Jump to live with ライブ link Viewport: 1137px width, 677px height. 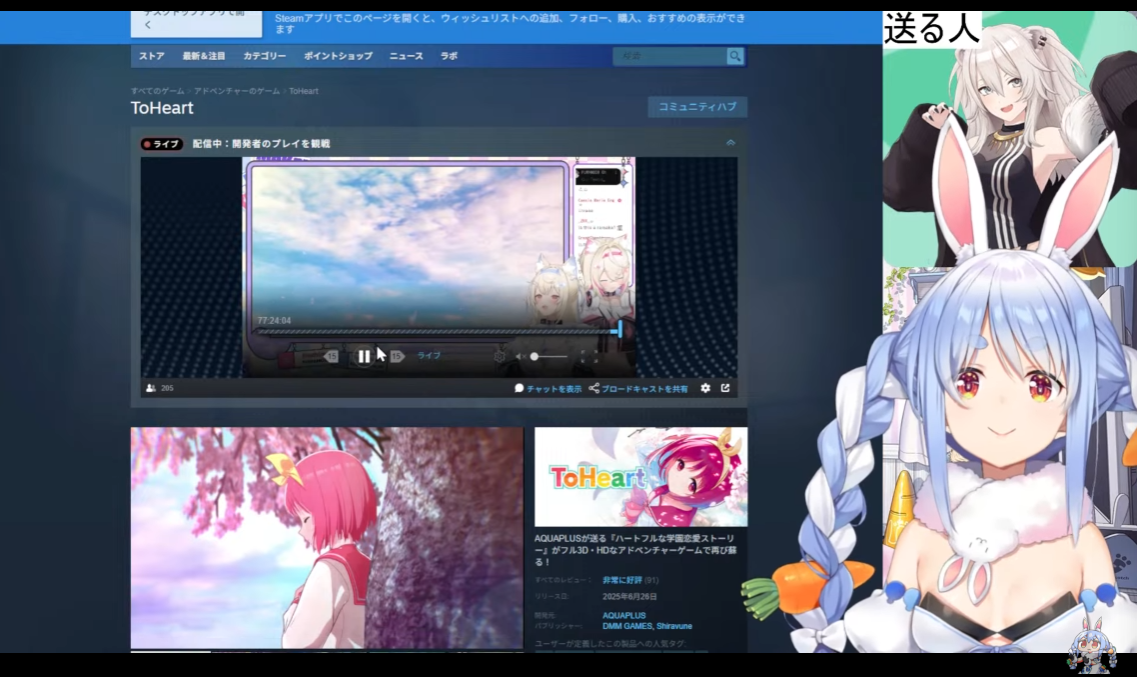tap(429, 356)
